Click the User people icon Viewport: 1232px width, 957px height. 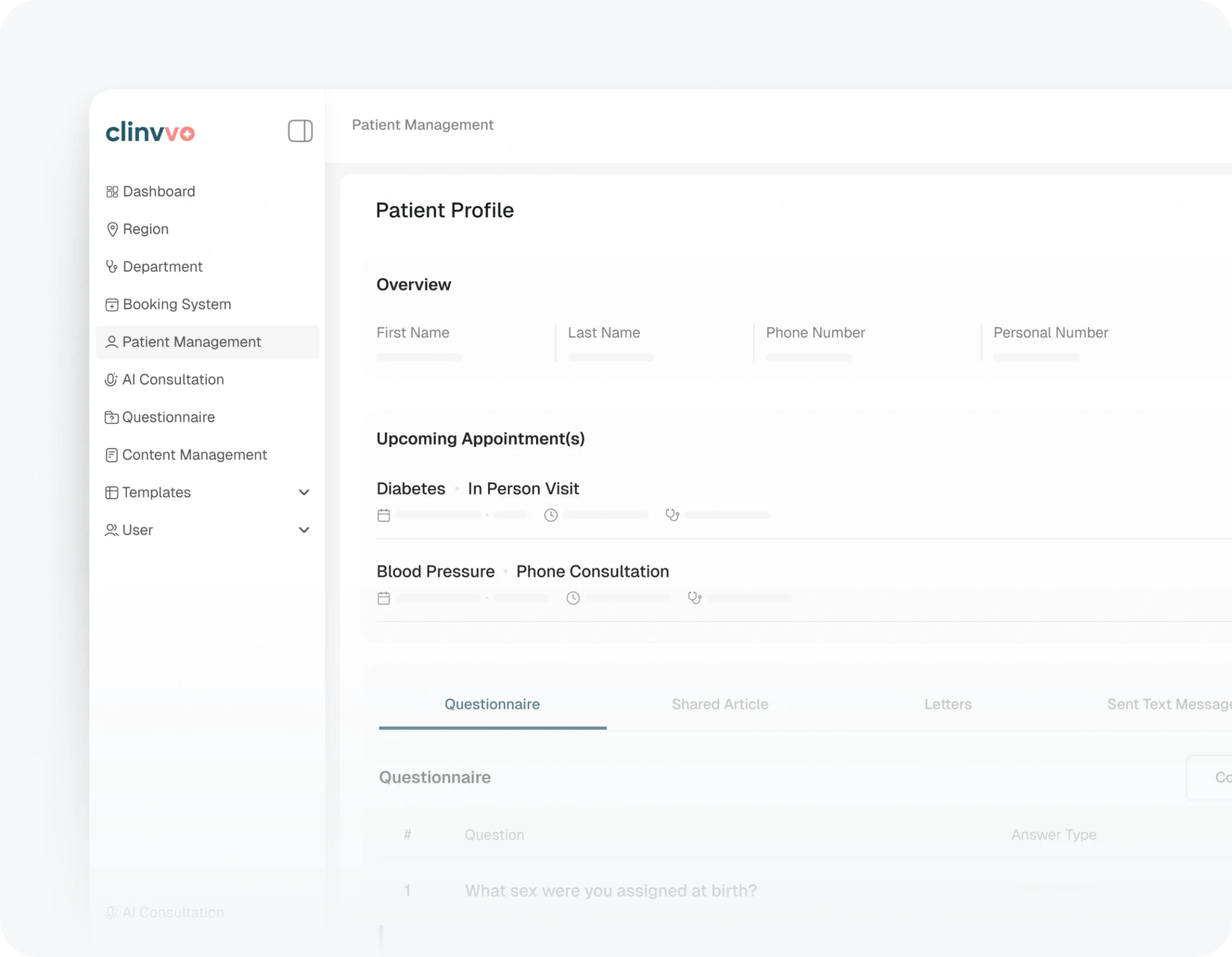click(111, 530)
